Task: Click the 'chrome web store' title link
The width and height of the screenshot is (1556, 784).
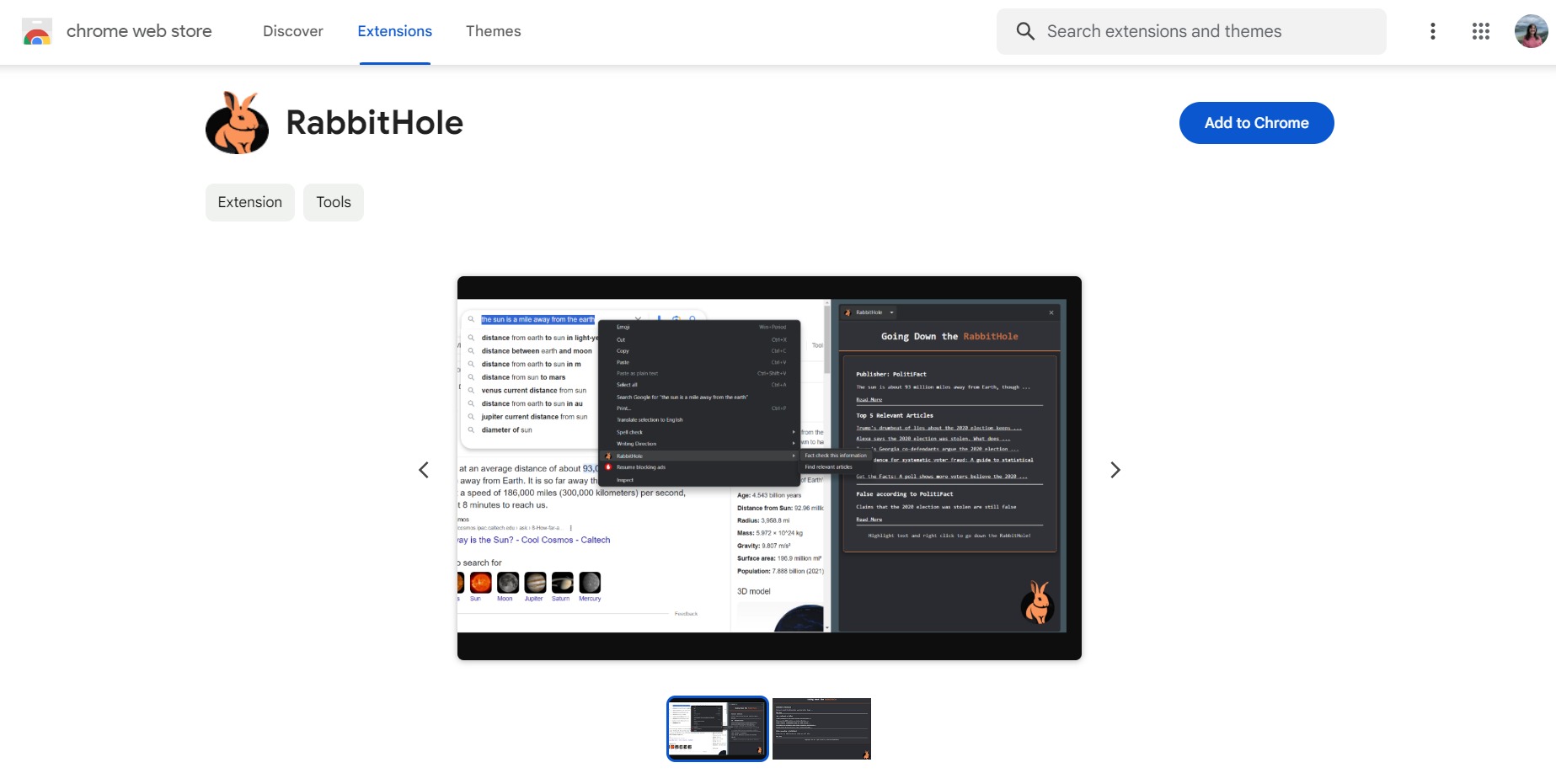Action: click(139, 31)
